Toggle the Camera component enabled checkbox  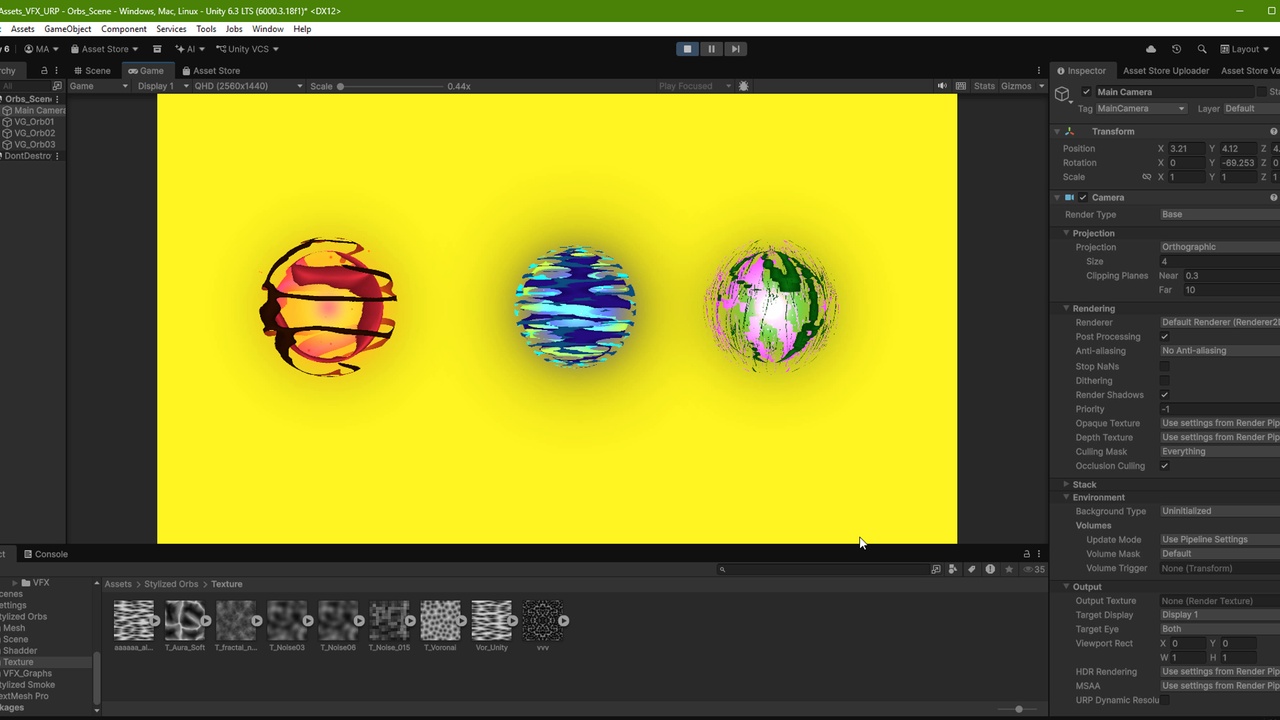click(1083, 198)
